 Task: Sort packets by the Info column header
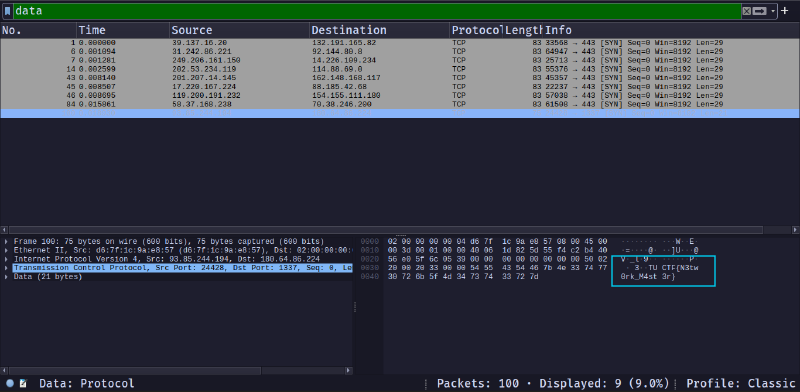pyautogui.click(x=671, y=30)
